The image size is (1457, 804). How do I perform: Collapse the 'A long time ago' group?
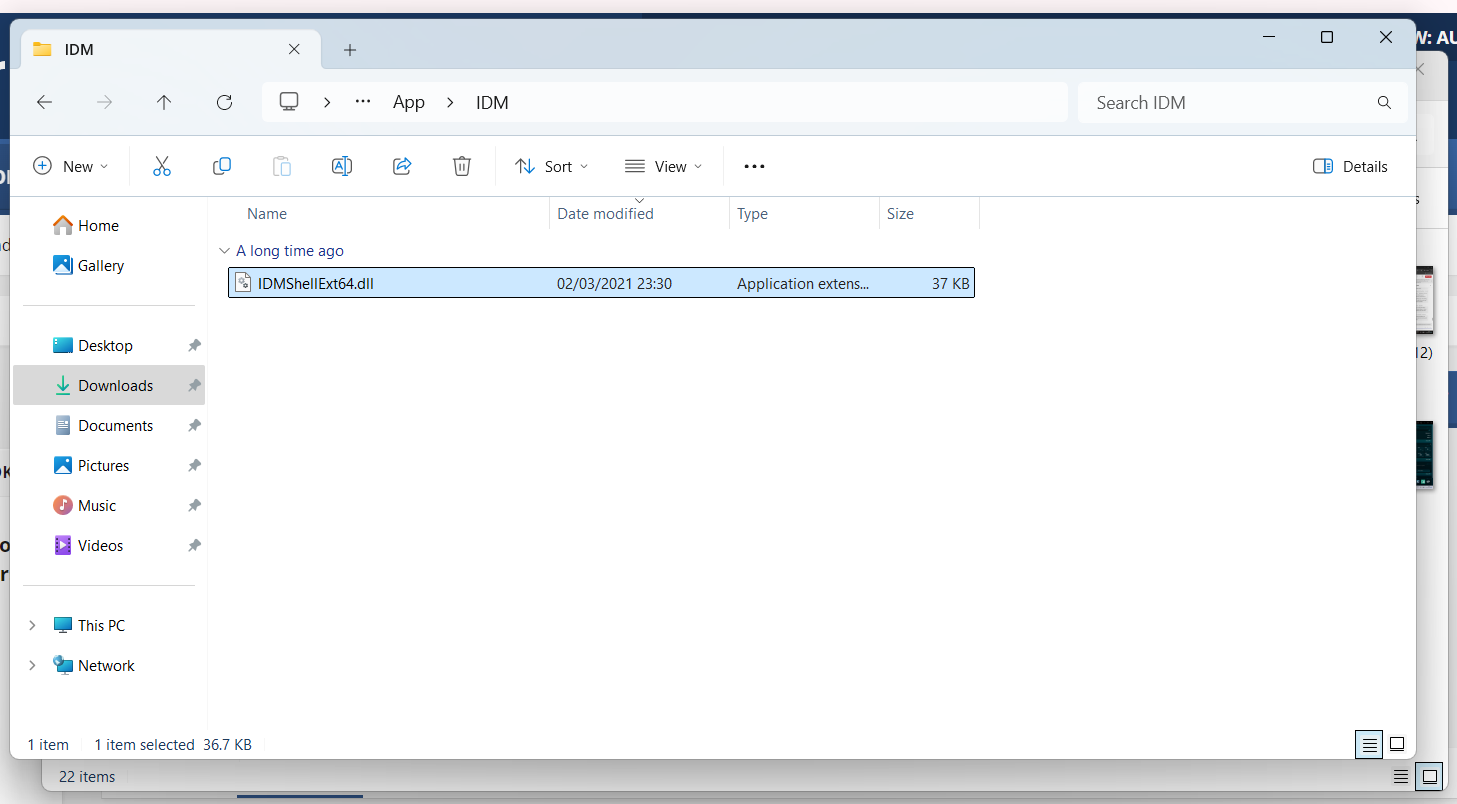223,251
